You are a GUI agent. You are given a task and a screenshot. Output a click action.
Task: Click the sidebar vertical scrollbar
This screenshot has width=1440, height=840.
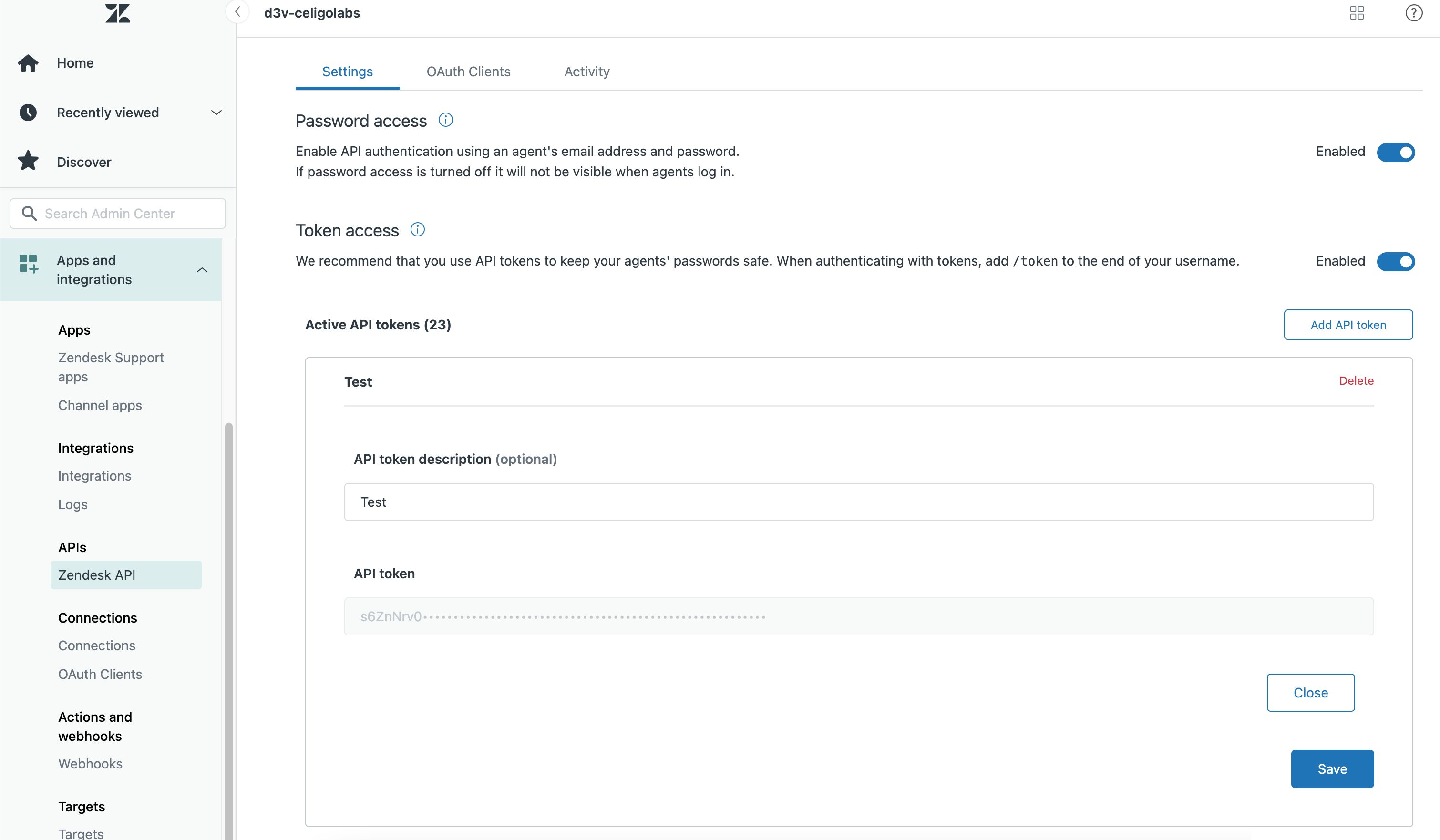(228, 631)
